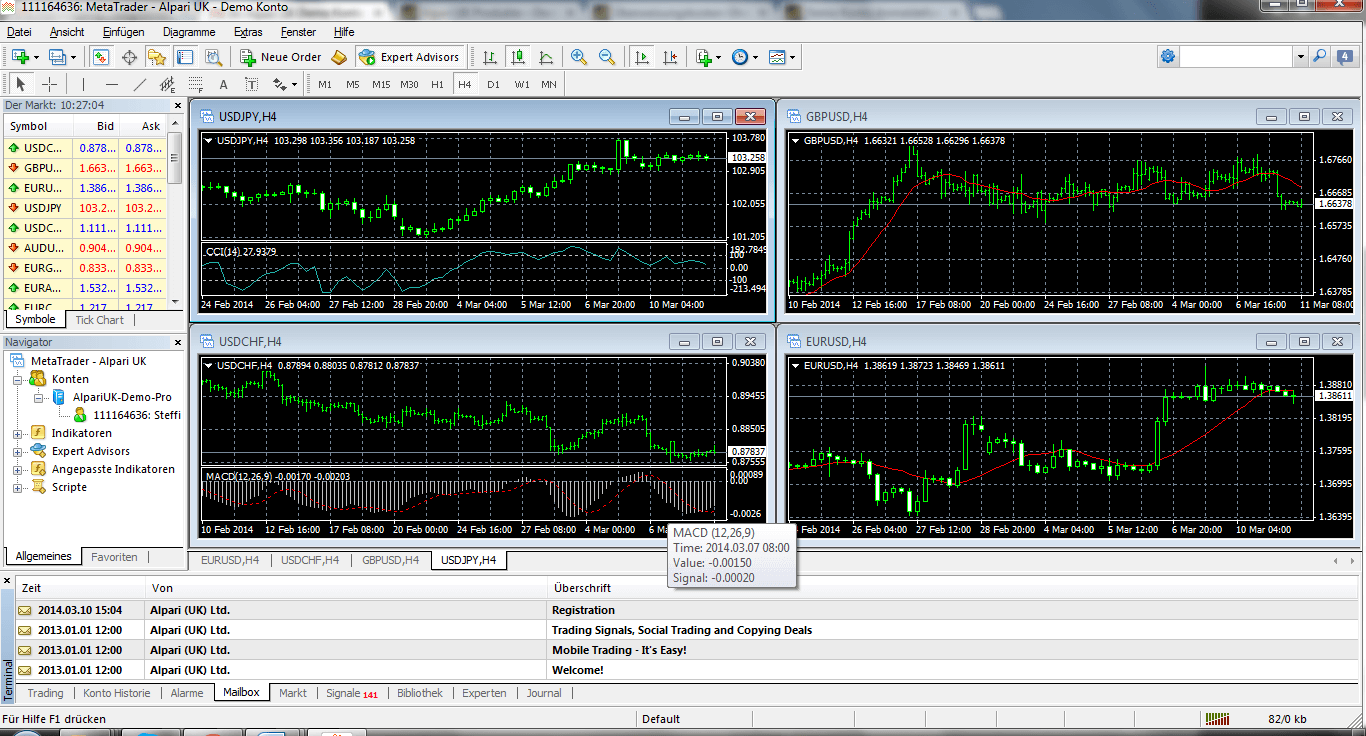The height and width of the screenshot is (736, 1366).
Task: Switch timeframe to H1
Action: pos(437,84)
